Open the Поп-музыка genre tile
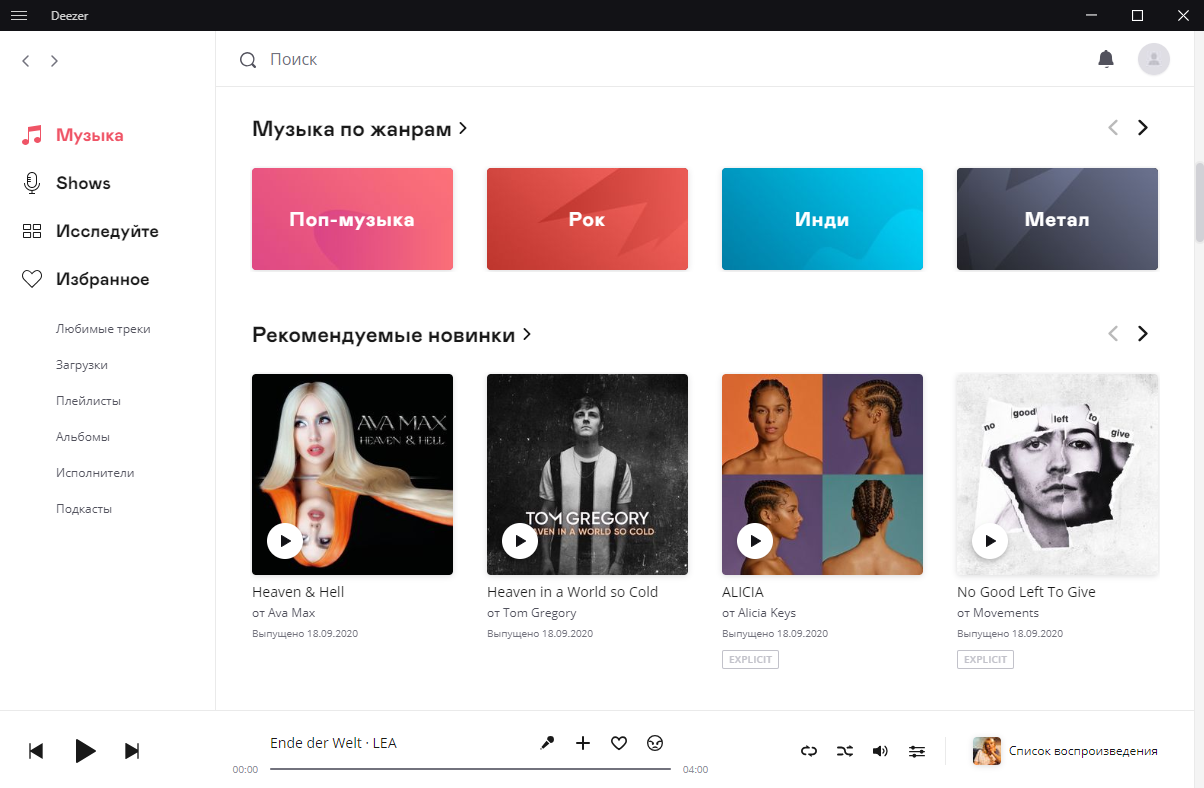 352,219
